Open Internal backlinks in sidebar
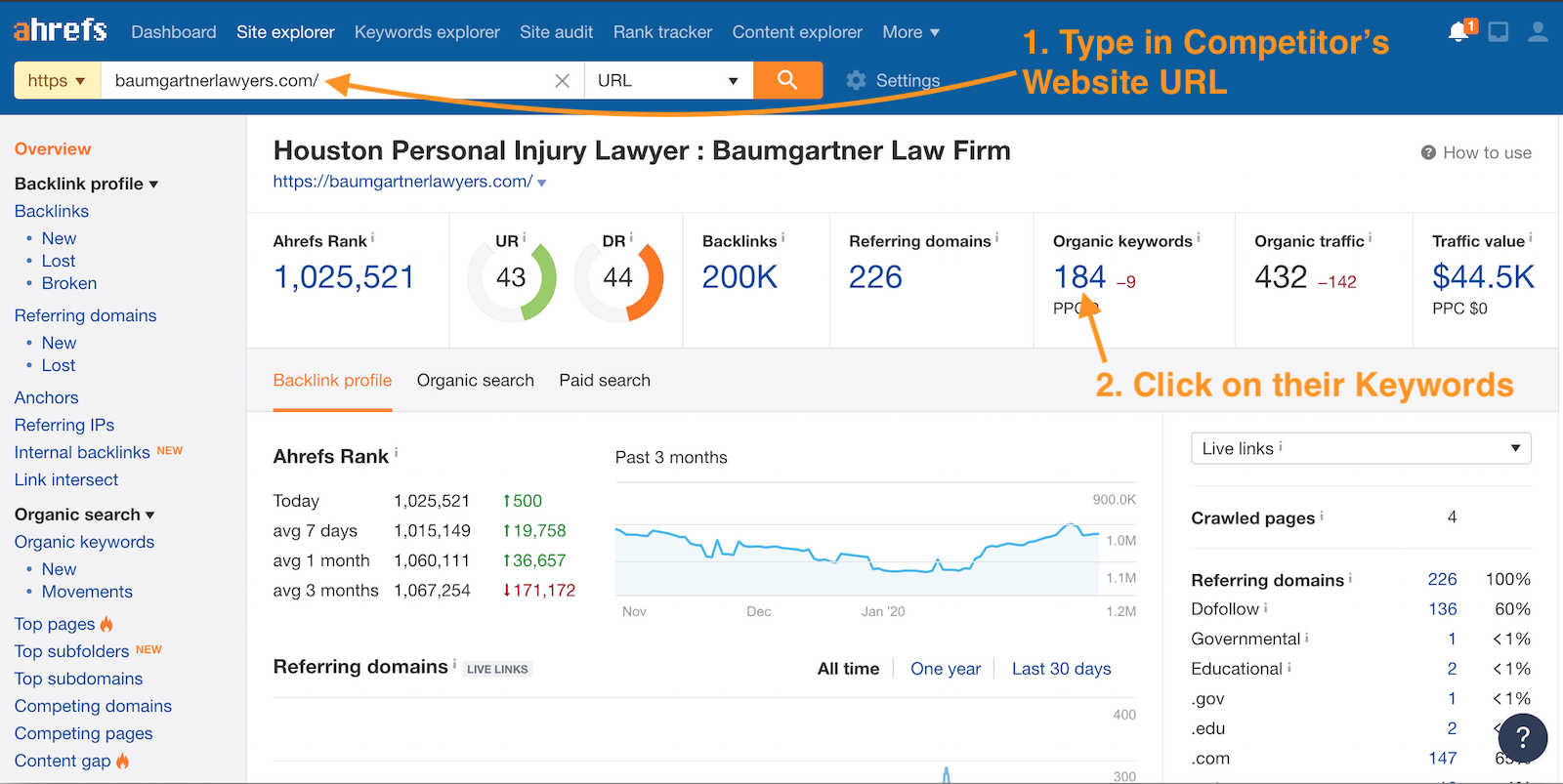1563x784 pixels. pos(82,452)
